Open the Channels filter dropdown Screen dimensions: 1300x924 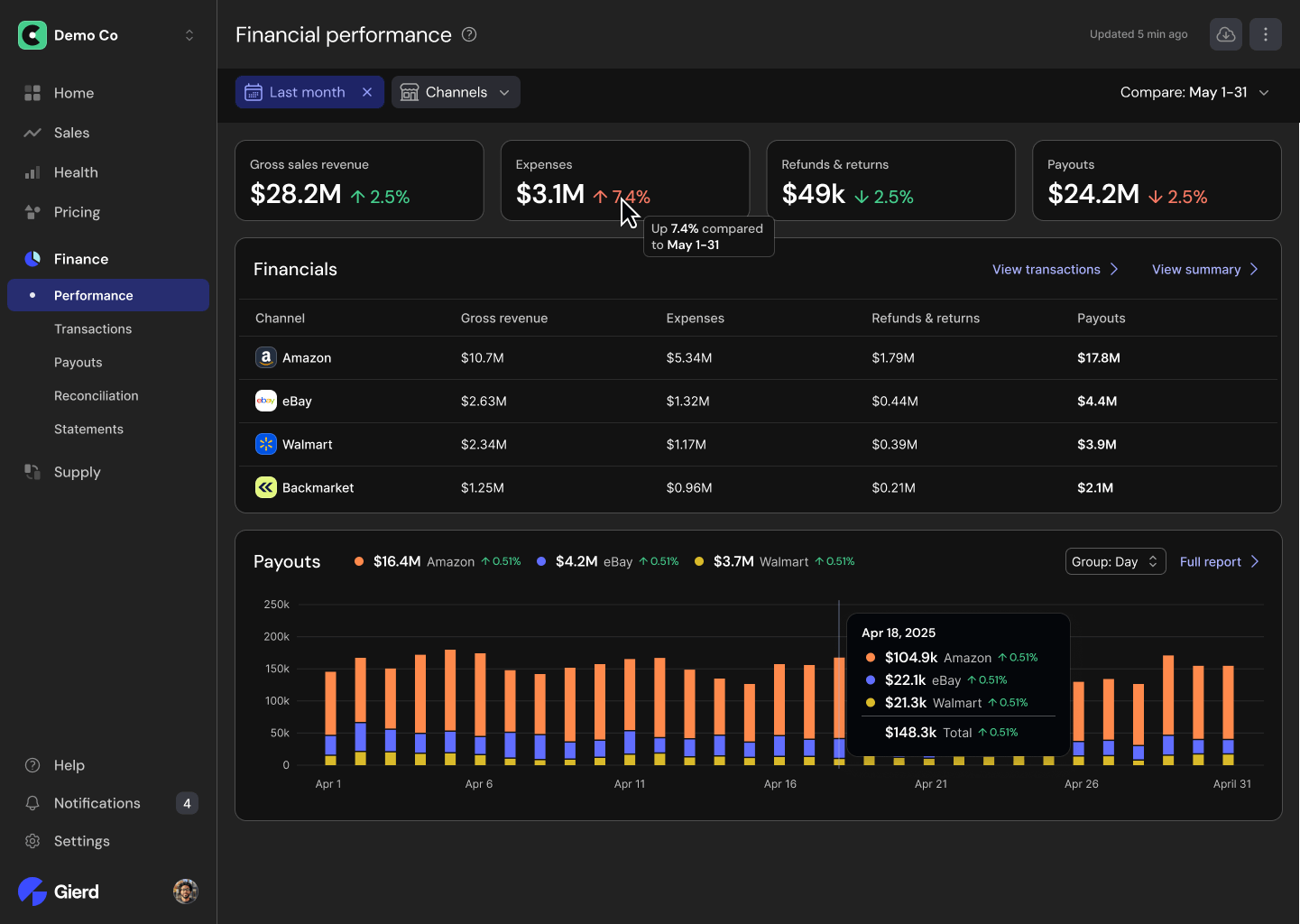click(456, 91)
